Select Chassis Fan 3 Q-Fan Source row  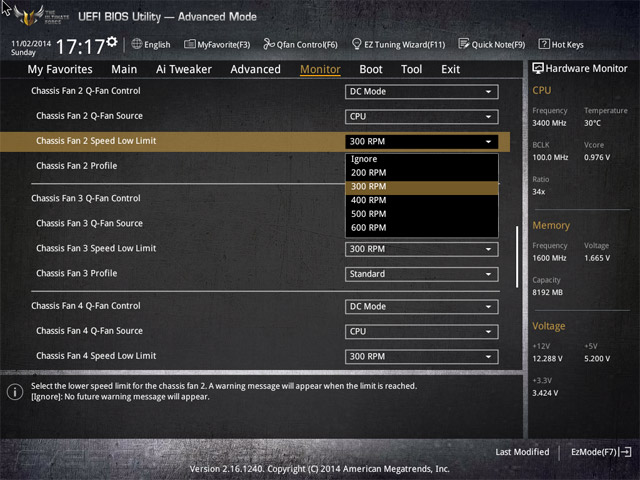[x=89, y=223]
